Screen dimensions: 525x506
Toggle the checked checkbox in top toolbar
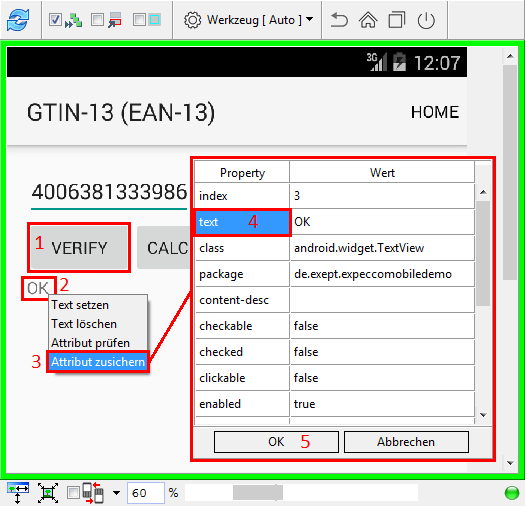click(x=55, y=20)
